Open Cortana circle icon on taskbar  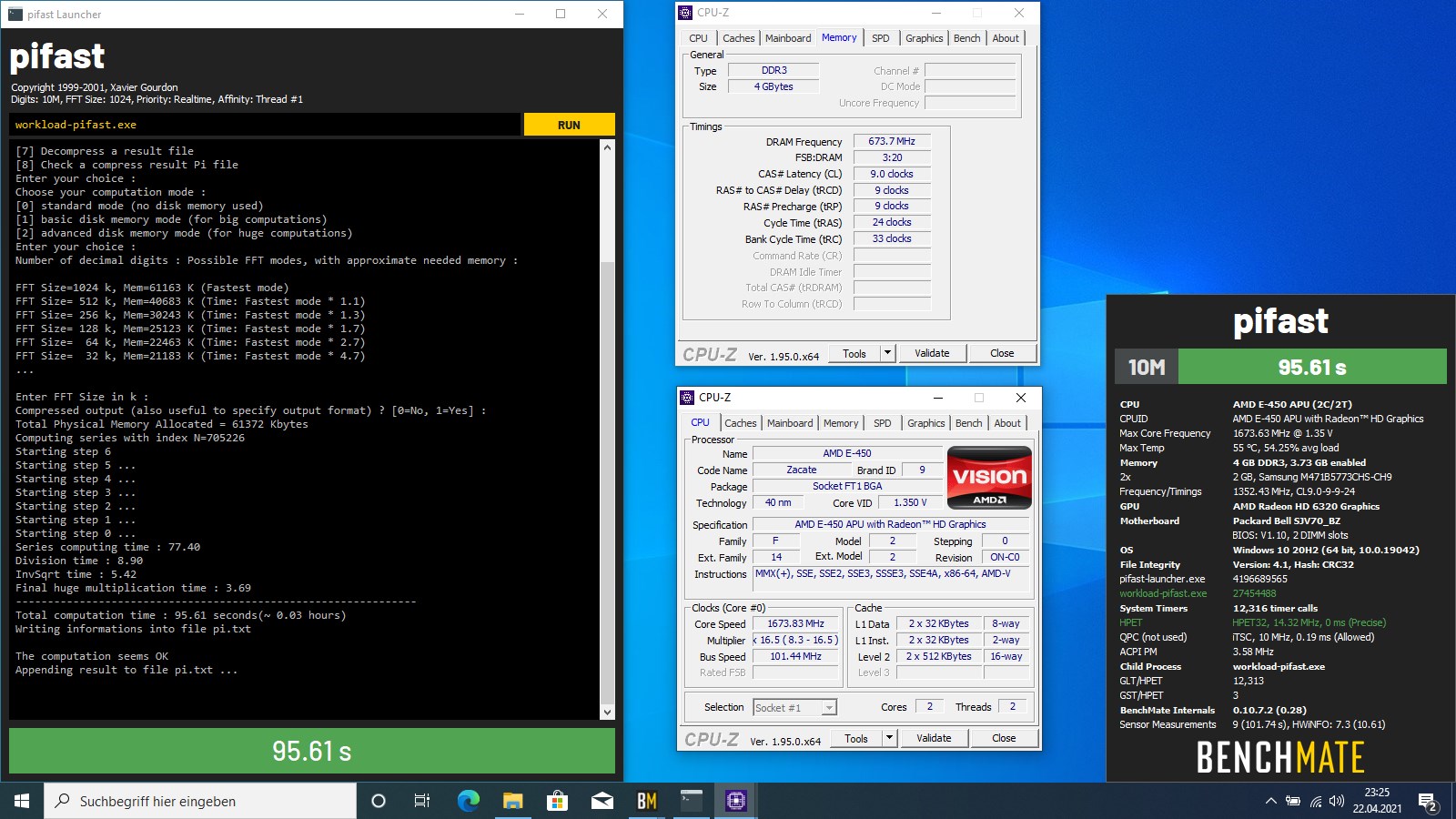point(379,801)
